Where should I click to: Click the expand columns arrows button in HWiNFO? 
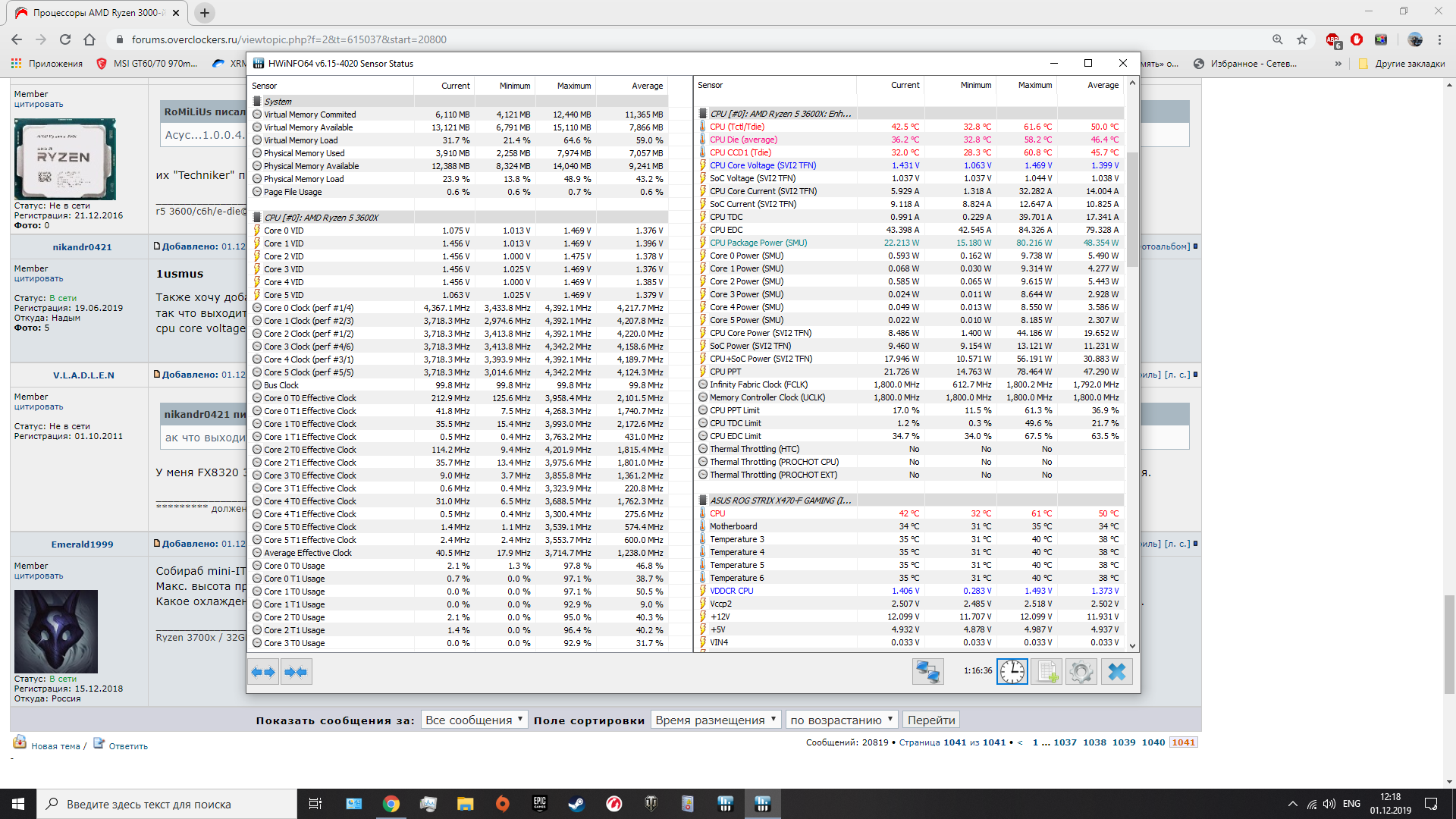tap(263, 672)
